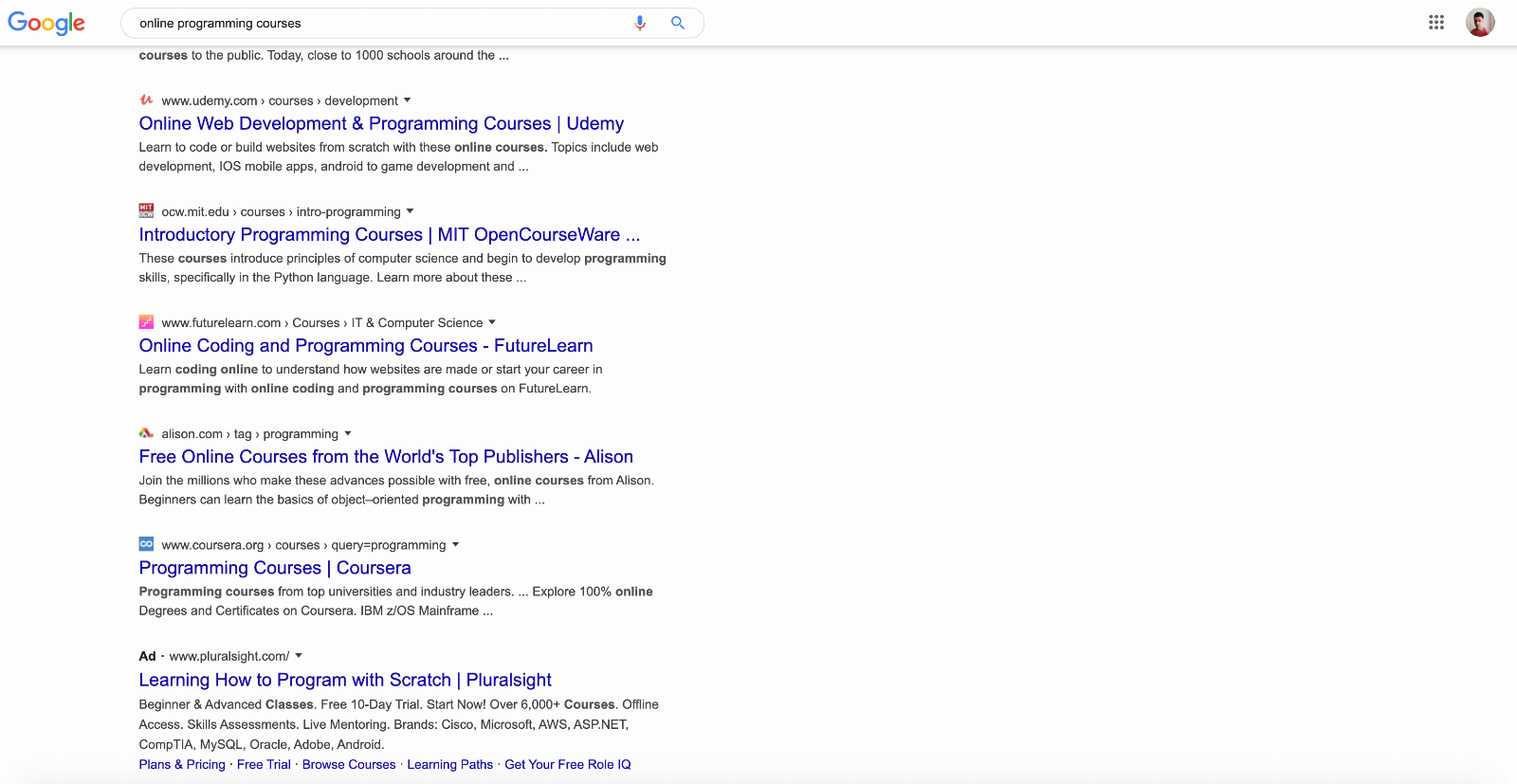Expand options arrow for ocw.mit.edu result
This screenshot has width=1517, height=784.
(411, 211)
